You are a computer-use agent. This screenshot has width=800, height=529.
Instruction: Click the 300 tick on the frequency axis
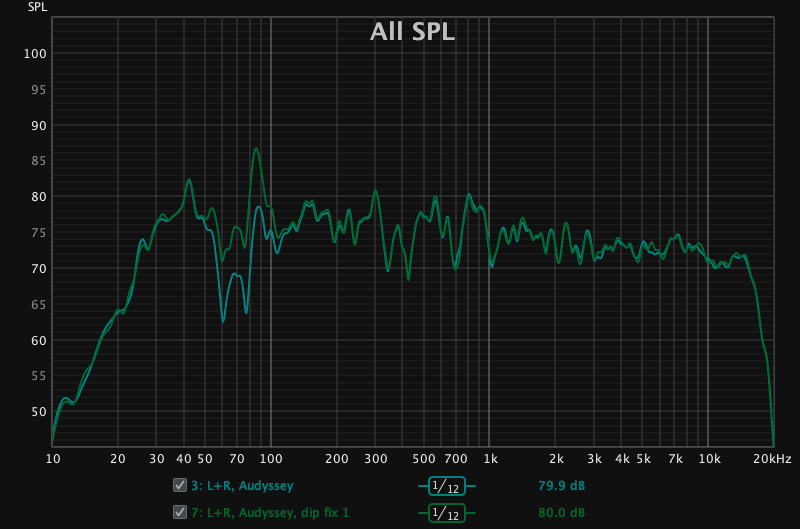tap(375, 459)
